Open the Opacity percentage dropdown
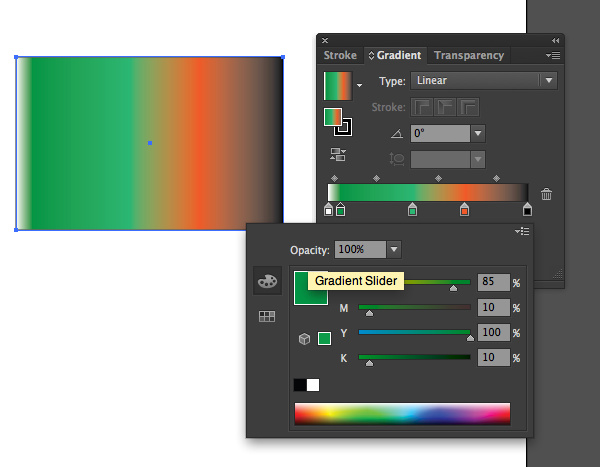The width and height of the screenshot is (600, 467). (x=394, y=249)
